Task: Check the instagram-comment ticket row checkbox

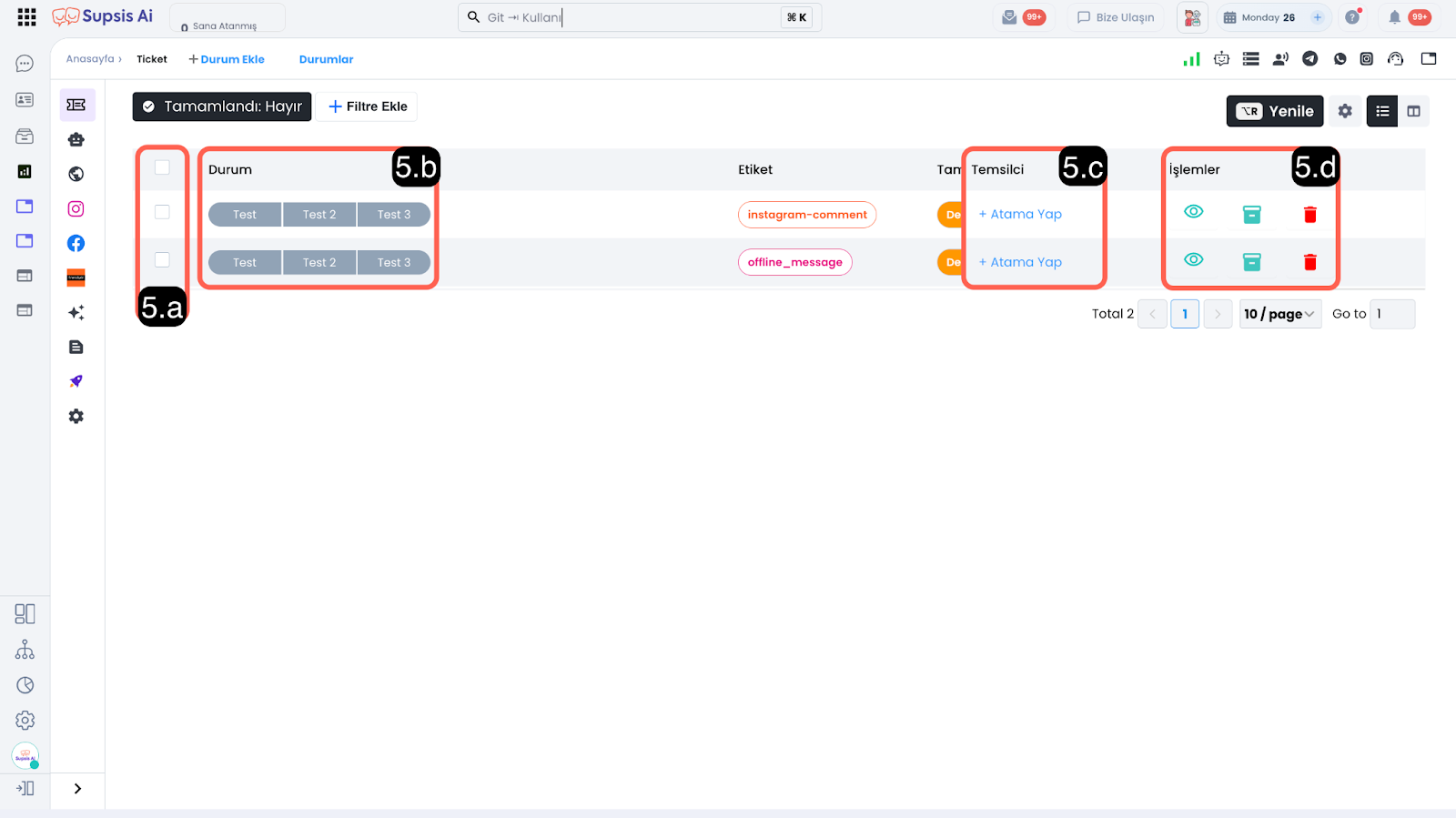Action: click(162, 212)
